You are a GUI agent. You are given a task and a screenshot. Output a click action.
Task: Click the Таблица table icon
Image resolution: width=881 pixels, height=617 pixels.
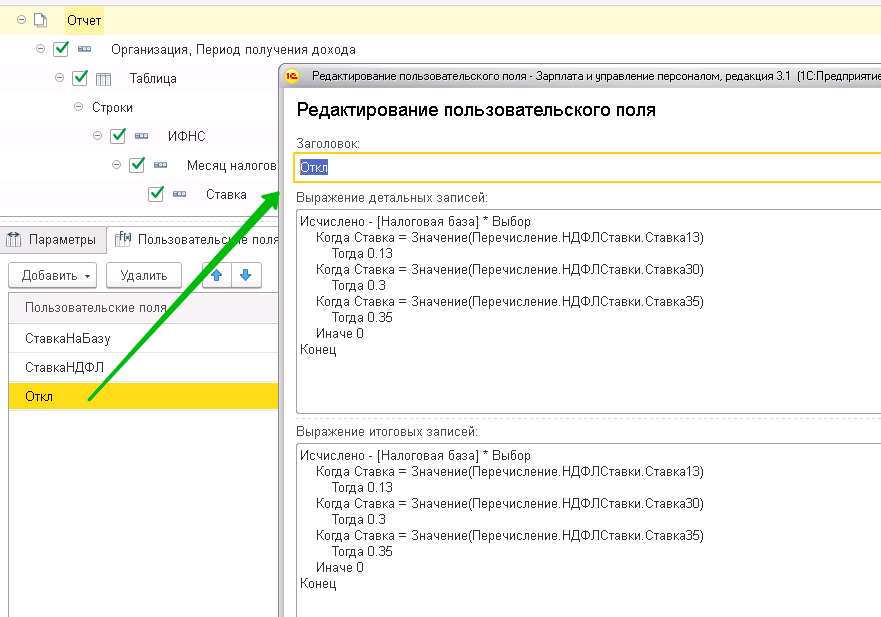click(103, 79)
